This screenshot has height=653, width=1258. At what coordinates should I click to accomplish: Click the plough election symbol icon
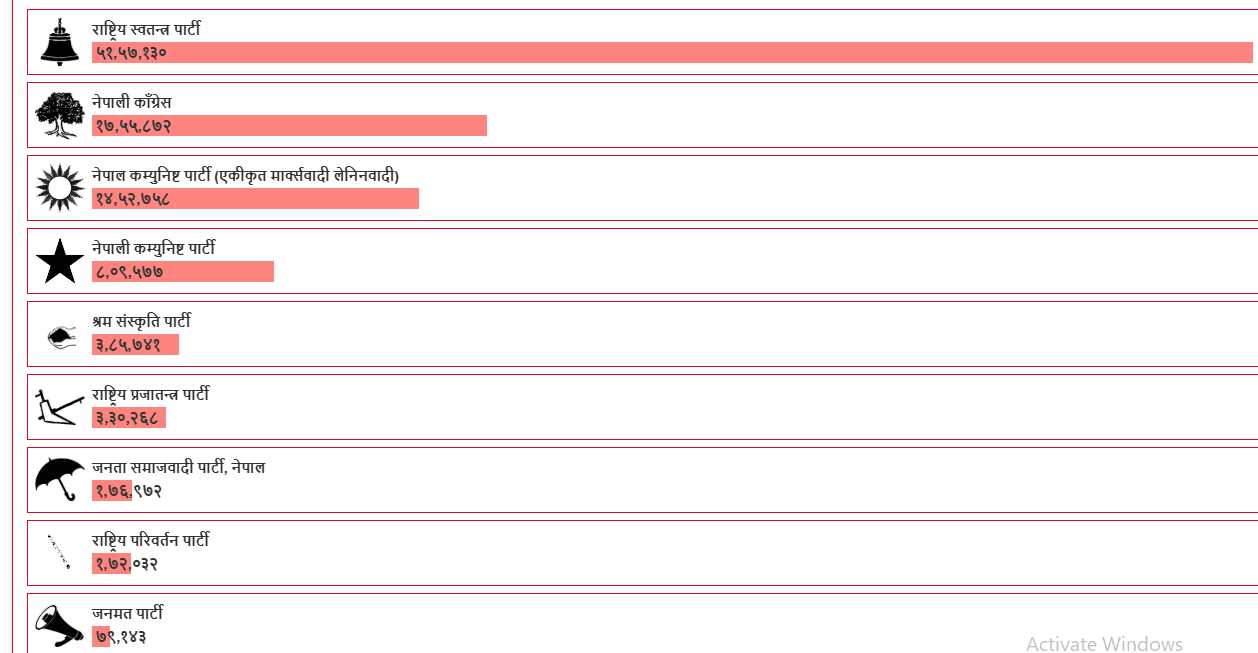point(56,407)
